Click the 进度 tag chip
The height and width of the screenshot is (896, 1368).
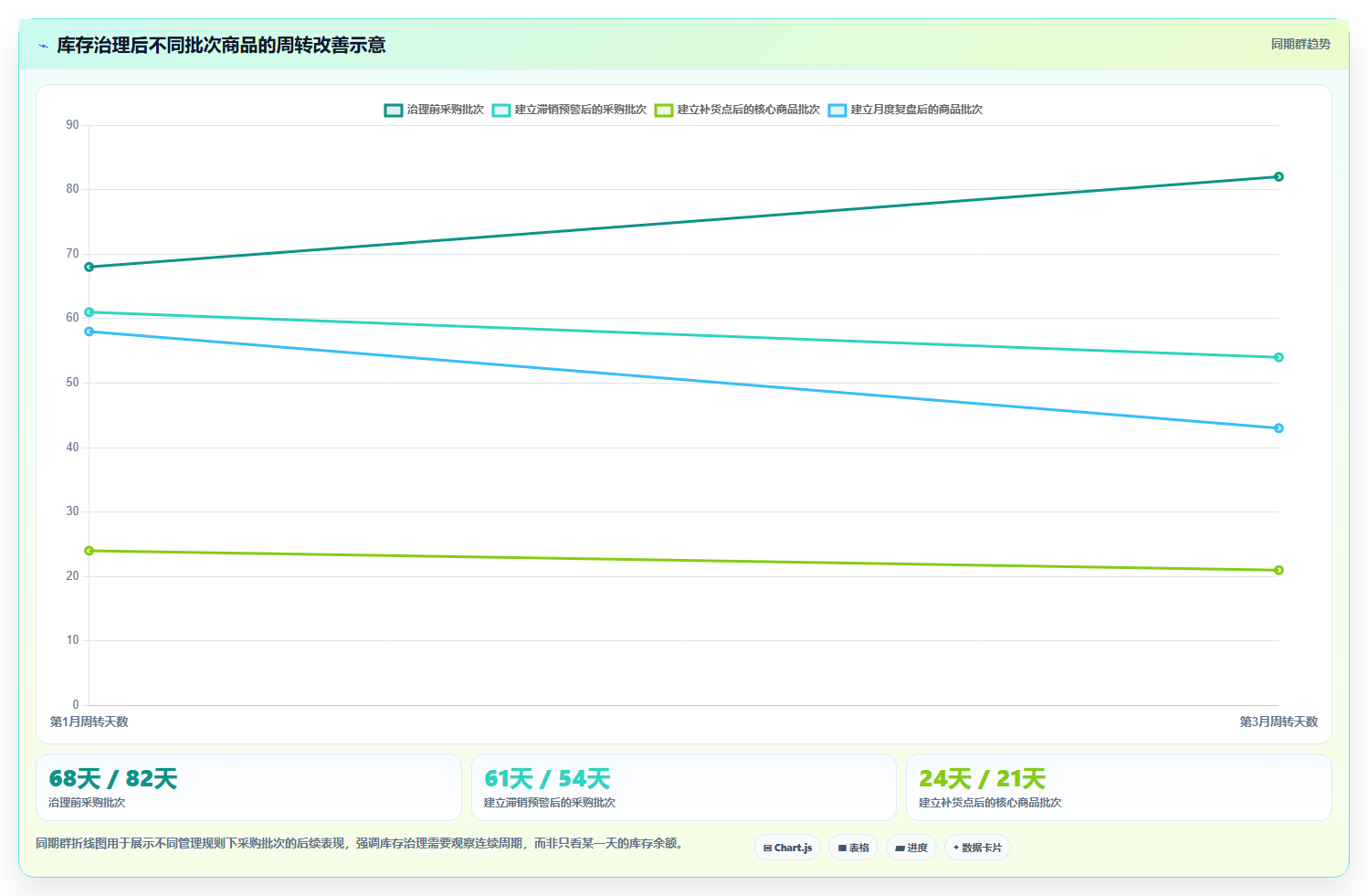coord(911,848)
